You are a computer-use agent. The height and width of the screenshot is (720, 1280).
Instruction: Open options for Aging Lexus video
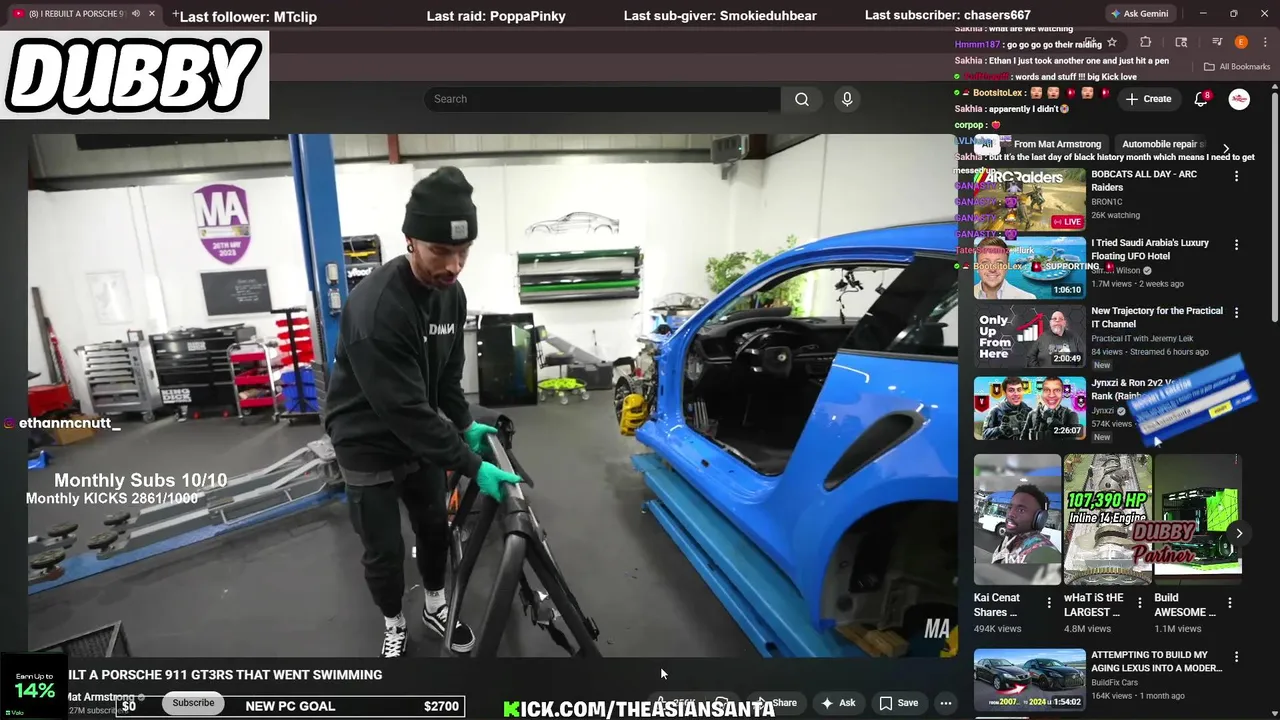(x=1236, y=656)
